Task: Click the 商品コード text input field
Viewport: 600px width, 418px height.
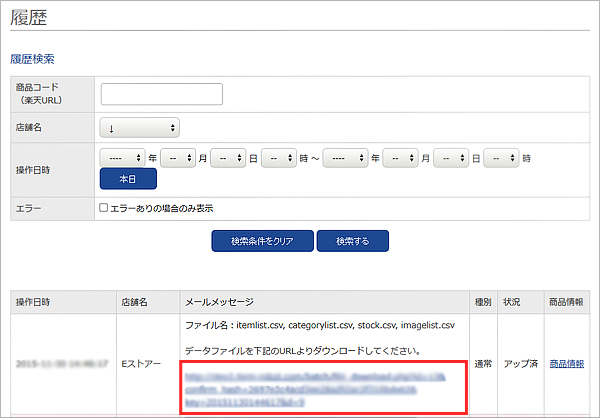Action: [x=161, y=94]
